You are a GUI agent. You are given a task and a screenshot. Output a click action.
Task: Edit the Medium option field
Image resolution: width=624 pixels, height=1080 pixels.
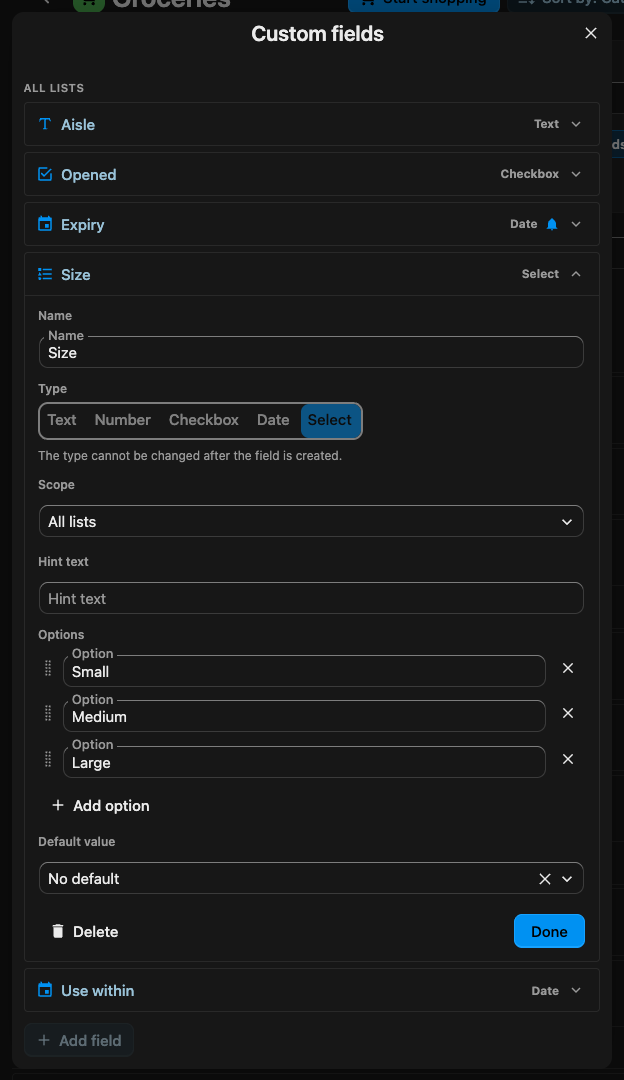[x=304, y=716]
